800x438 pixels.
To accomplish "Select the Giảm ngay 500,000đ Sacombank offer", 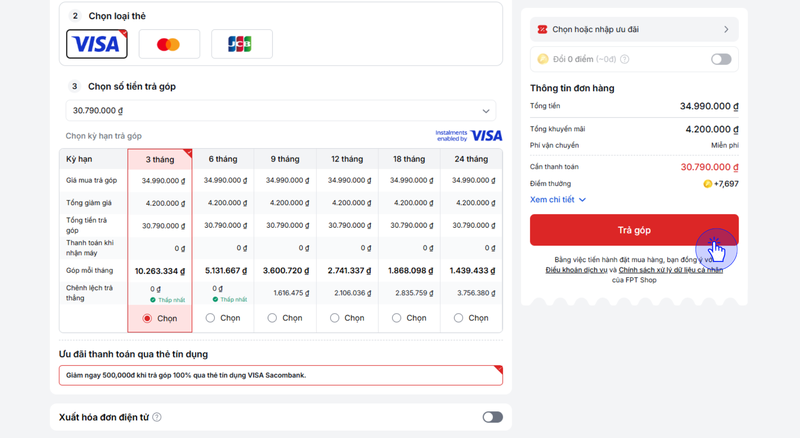I will pyautogui.click(x=281, y=375).
